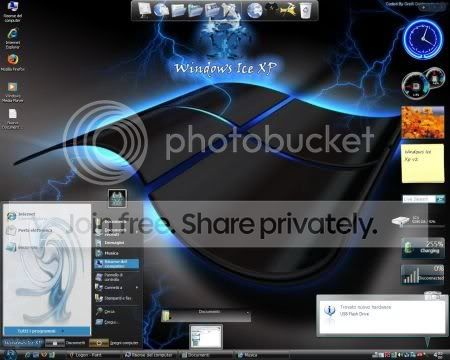Click the CPU meter gauge gadget

(x=415, y=86)
